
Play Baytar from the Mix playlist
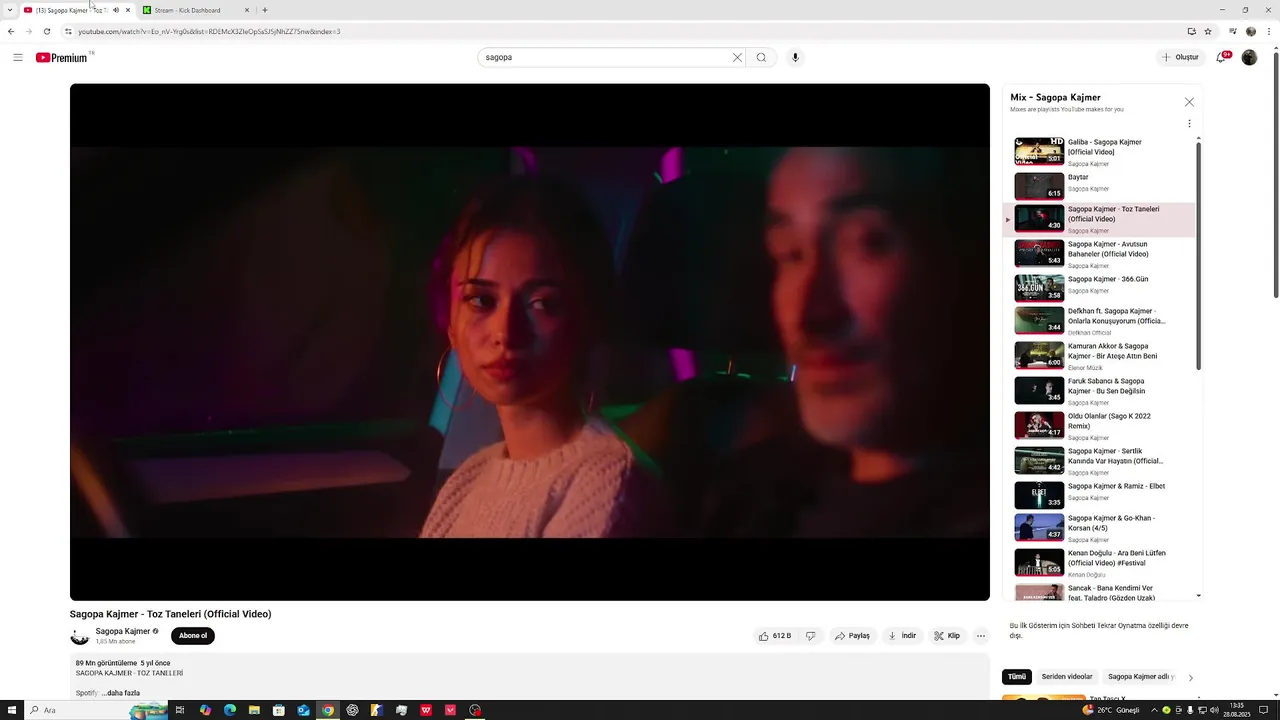point(1100,185)
